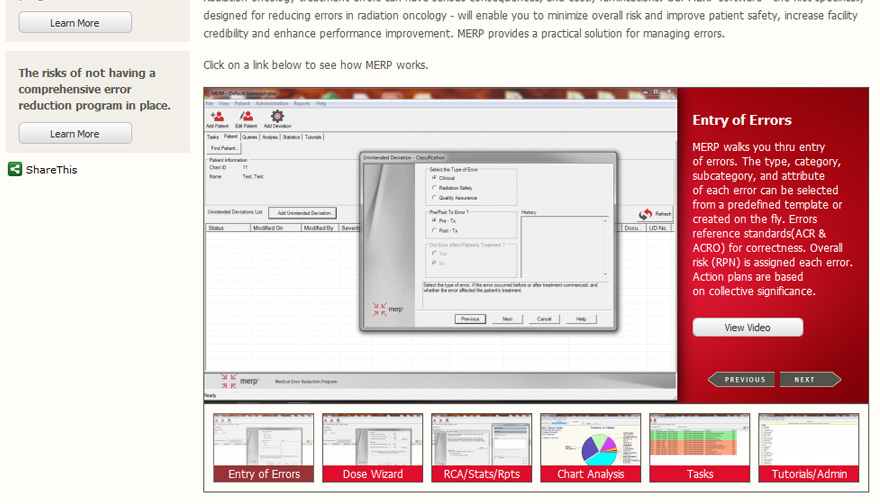
Task: Select the Quality Assurance radio option
Action: pyautogui.click(x=434, y=198)
